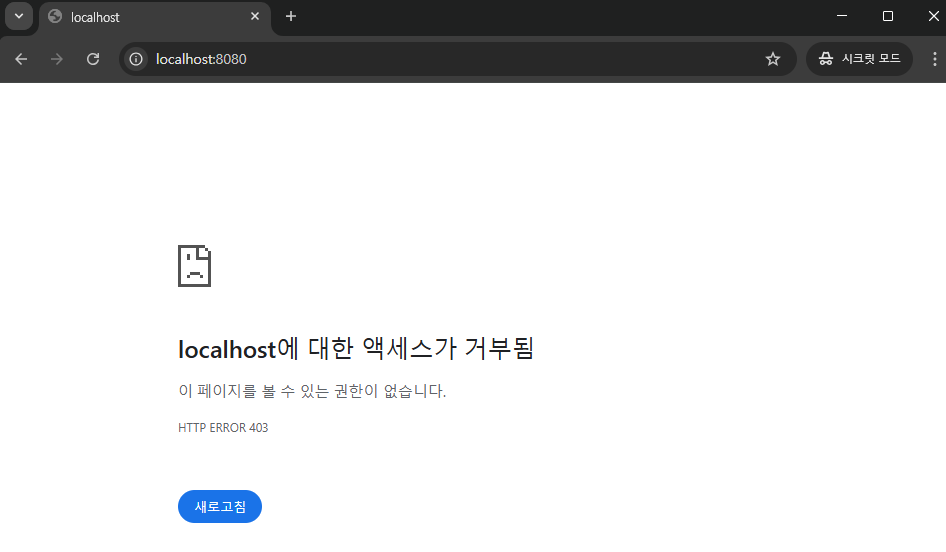Reload the page with the refresh icon

tap(93, 59)
